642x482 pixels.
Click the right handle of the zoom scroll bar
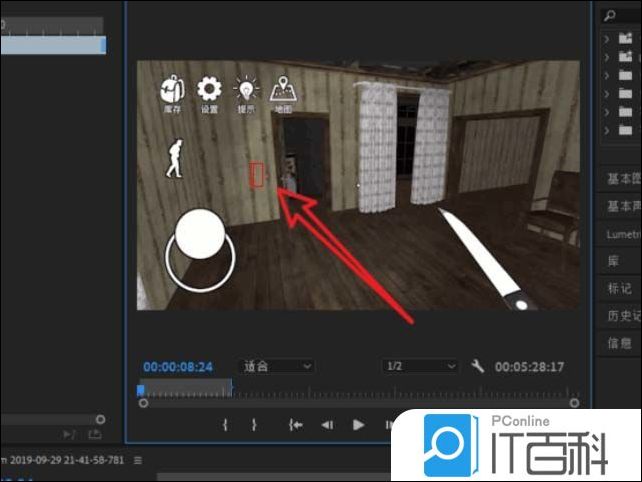(x=573, y=403)
